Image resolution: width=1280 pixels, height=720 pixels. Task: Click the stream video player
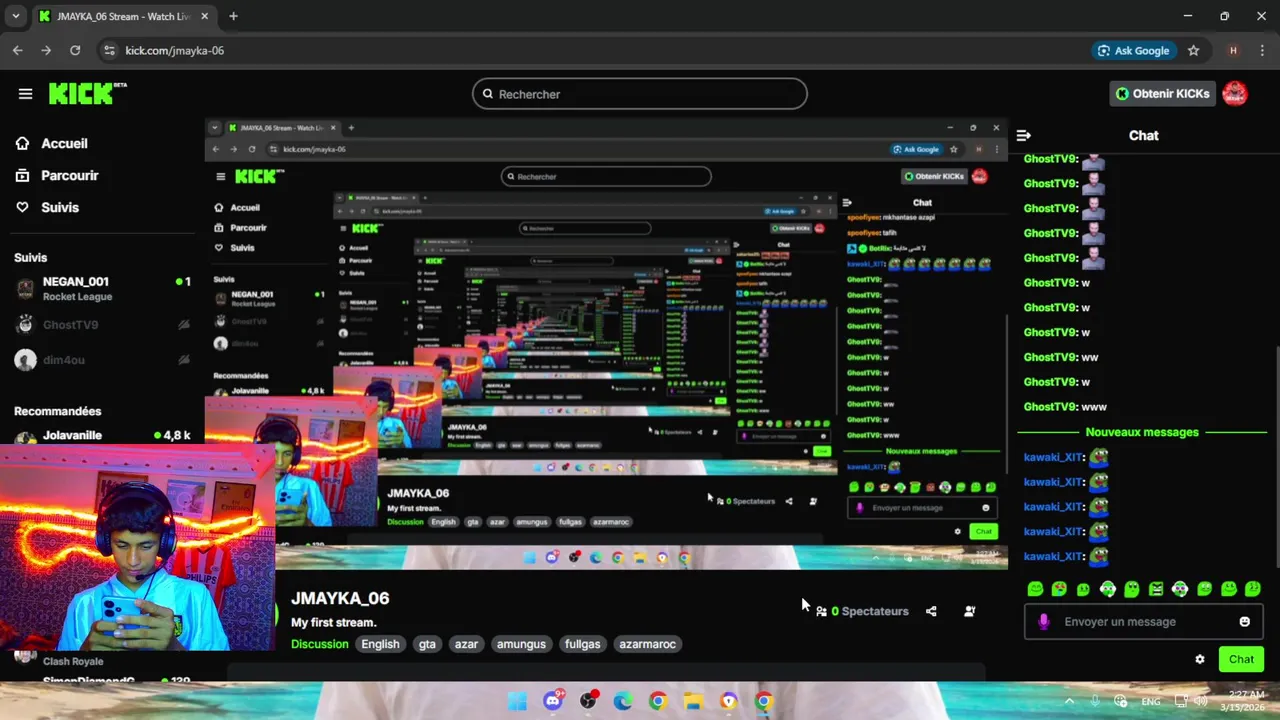[606, 344]
